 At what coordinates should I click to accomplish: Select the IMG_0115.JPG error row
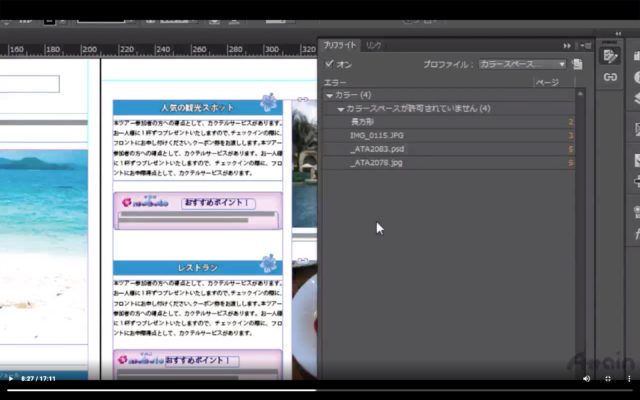(449, 135)
